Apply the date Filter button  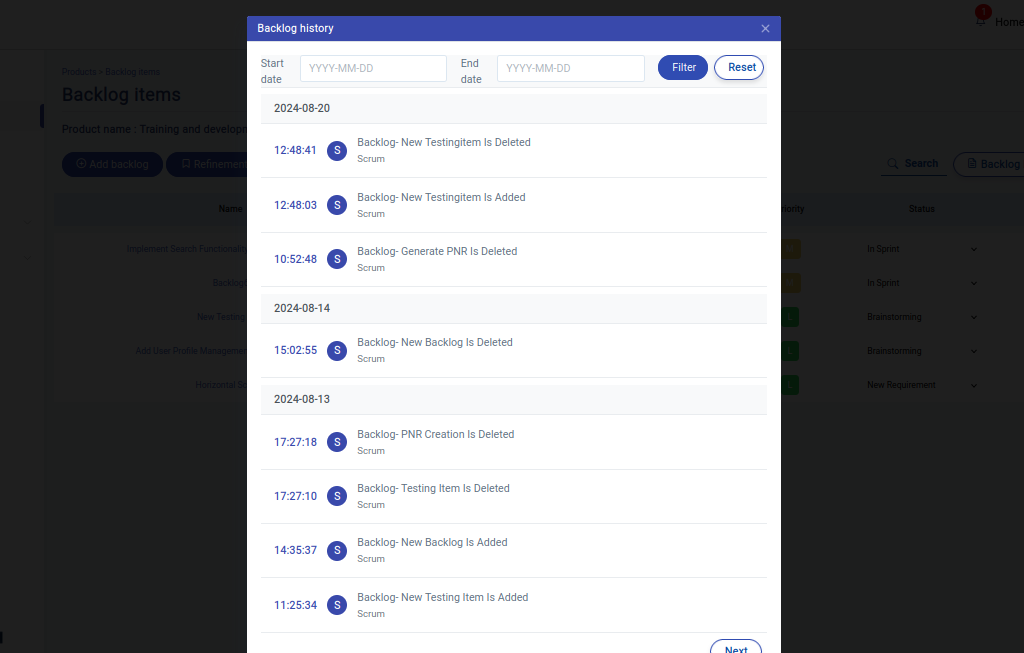click(x=682, y=68)
